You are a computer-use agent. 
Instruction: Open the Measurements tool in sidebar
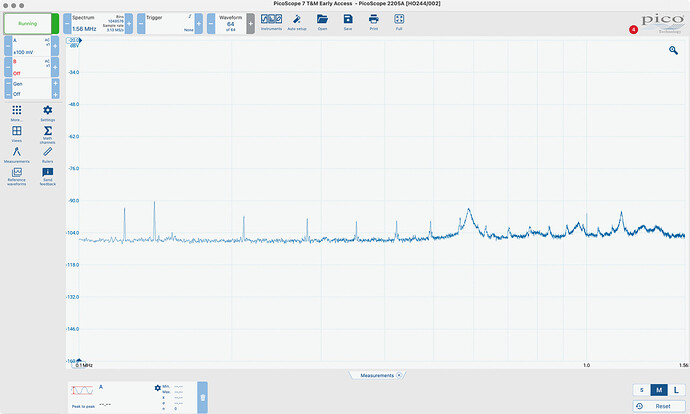point(17,155)
